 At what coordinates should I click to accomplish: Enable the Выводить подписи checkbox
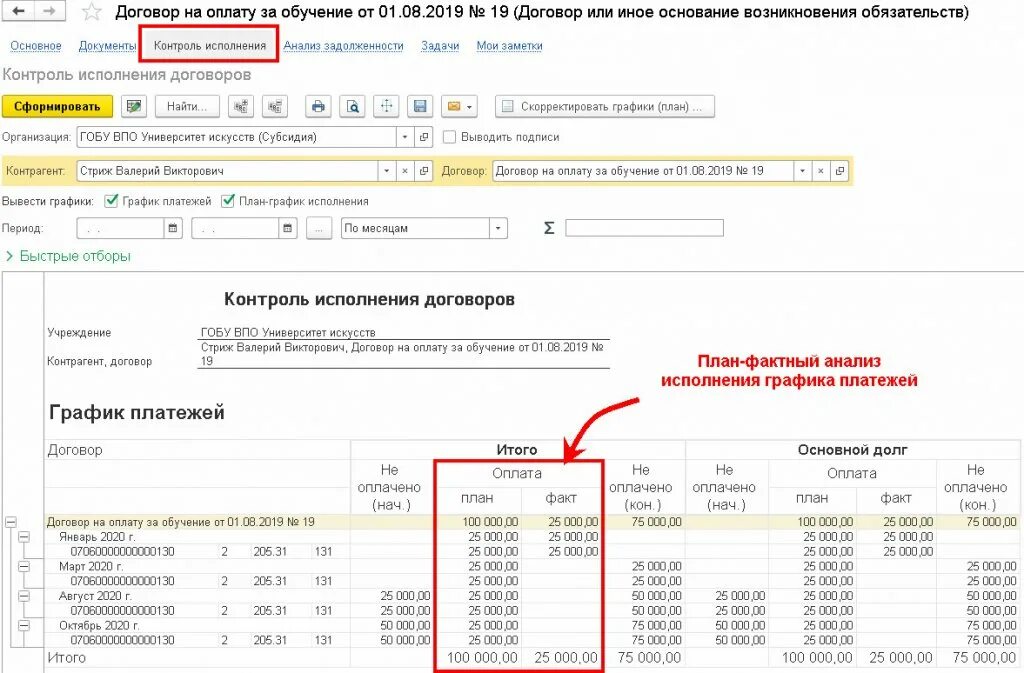click(448, 137)
